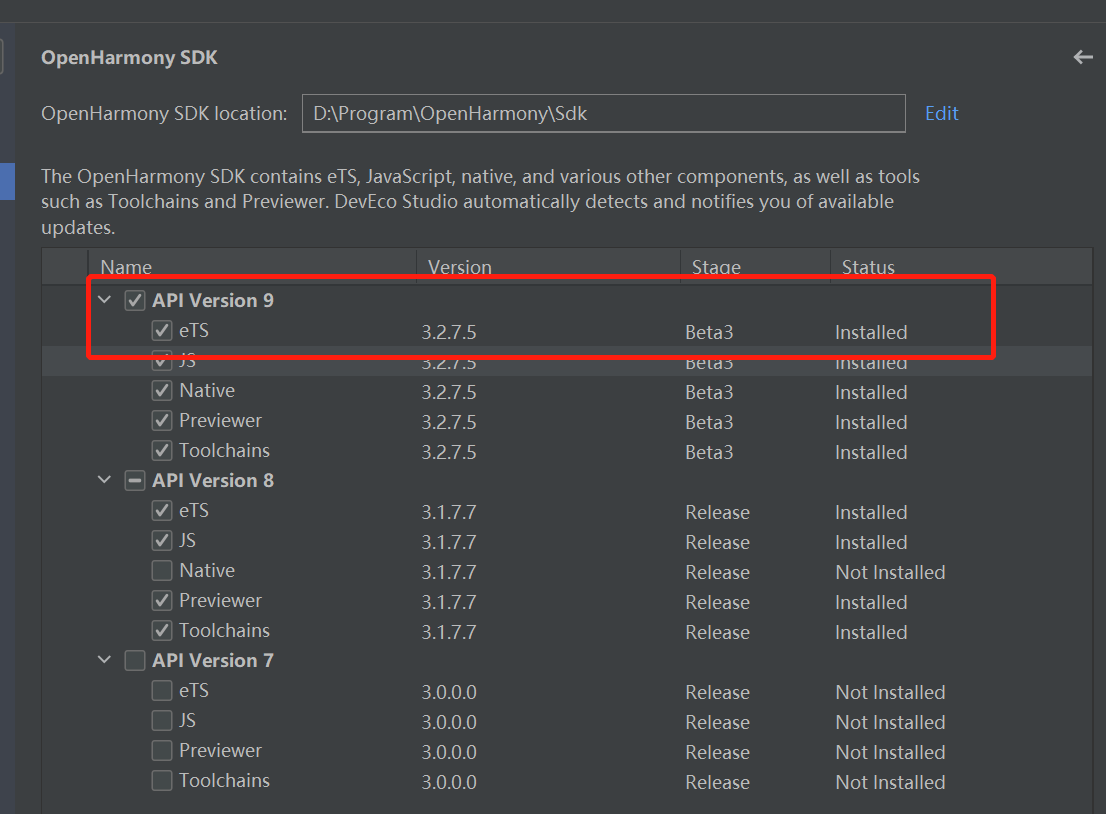The image size is (1106, 814).
Task: Click version 3.2.7.5 in API 9 eTS row
Action: click(x=449, y=332)
